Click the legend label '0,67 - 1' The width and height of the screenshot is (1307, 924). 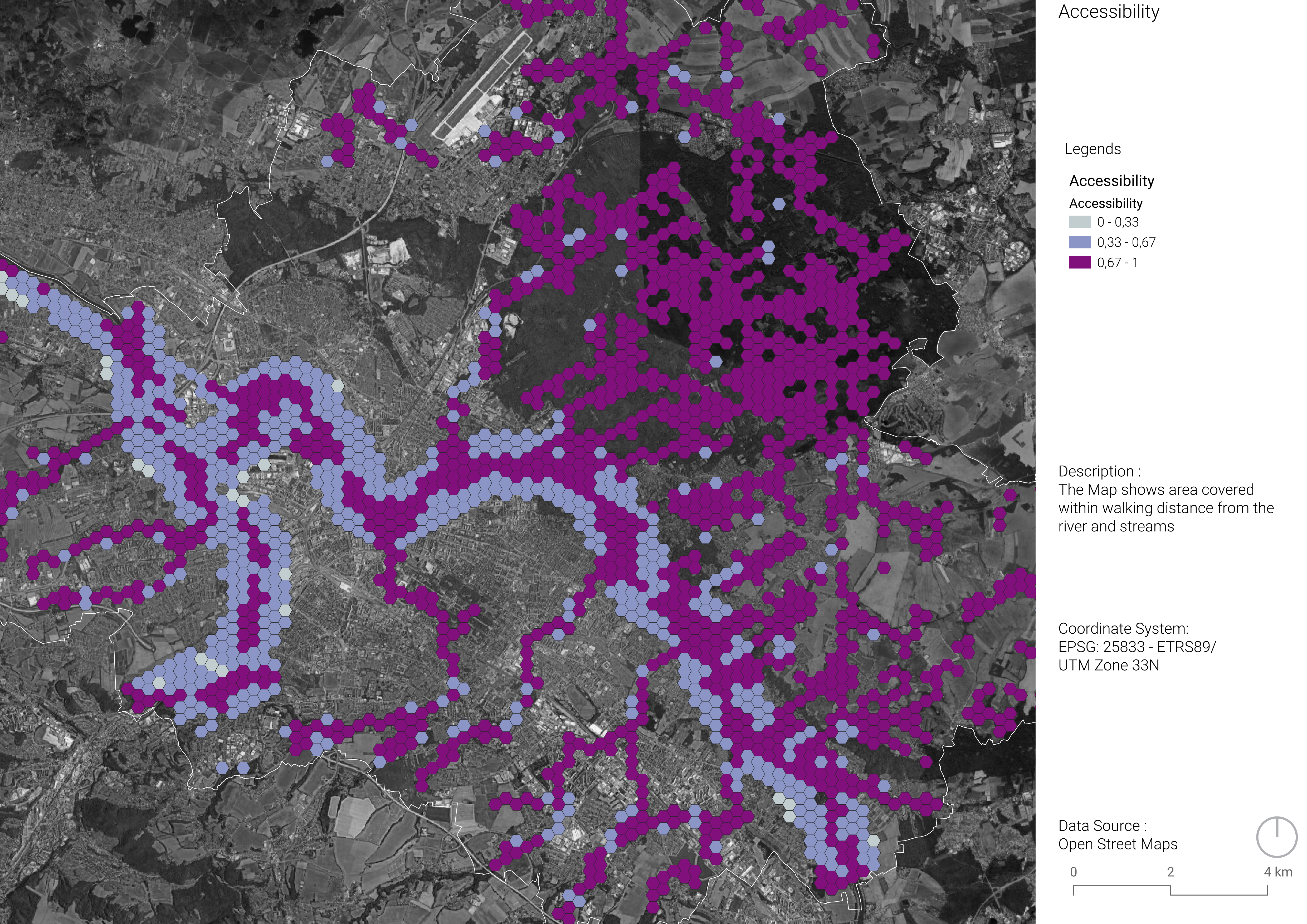point(1118,262)
